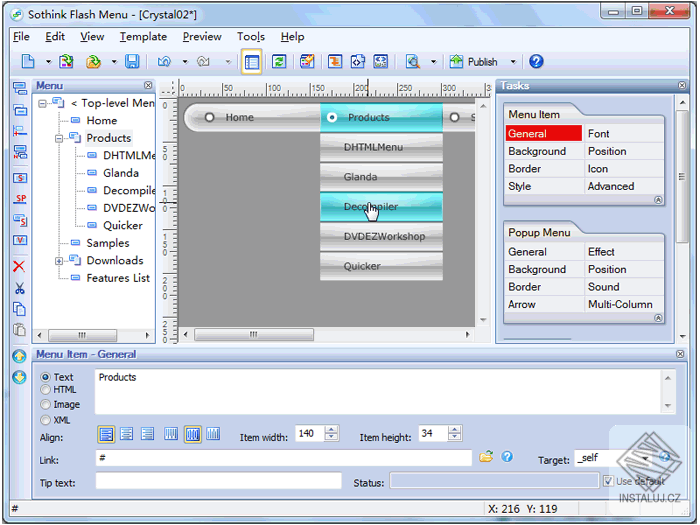Collapse the Products tree node
700x525 pixels.
tap(59, 138)
